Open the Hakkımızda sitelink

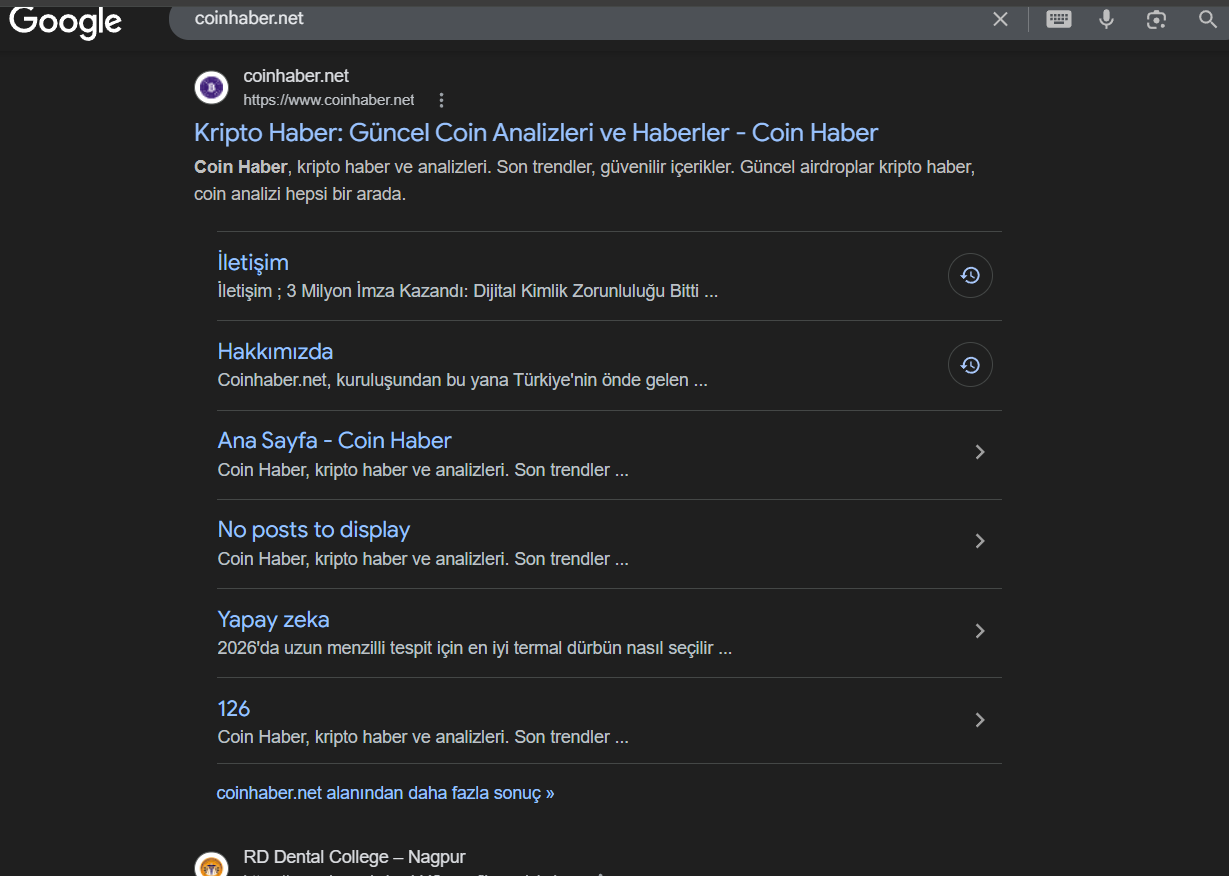(275, 351)
